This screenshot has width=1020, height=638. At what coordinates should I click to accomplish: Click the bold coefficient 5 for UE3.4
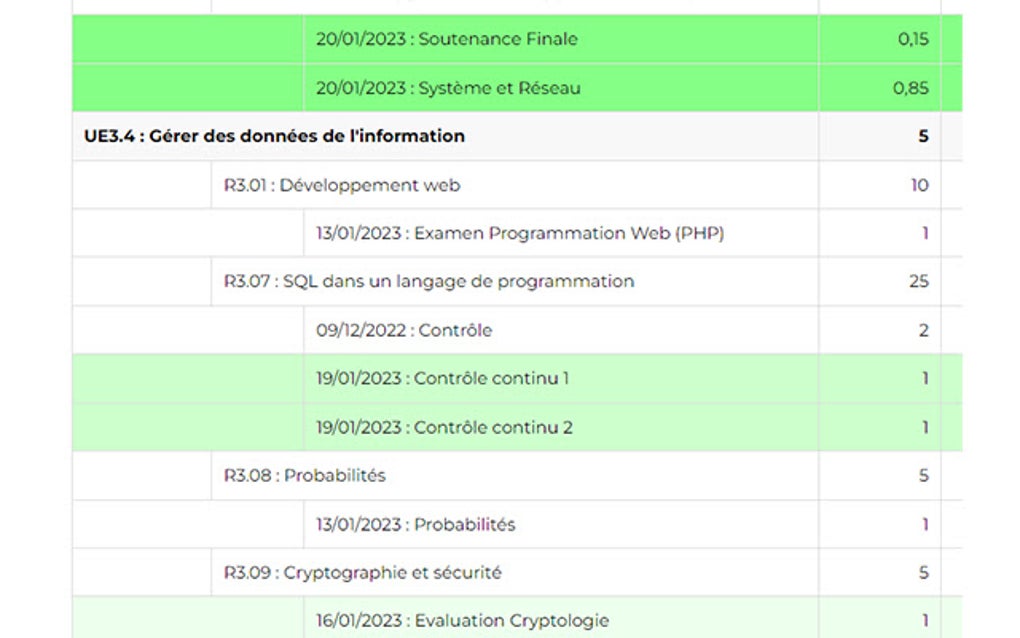pos(923,136)
